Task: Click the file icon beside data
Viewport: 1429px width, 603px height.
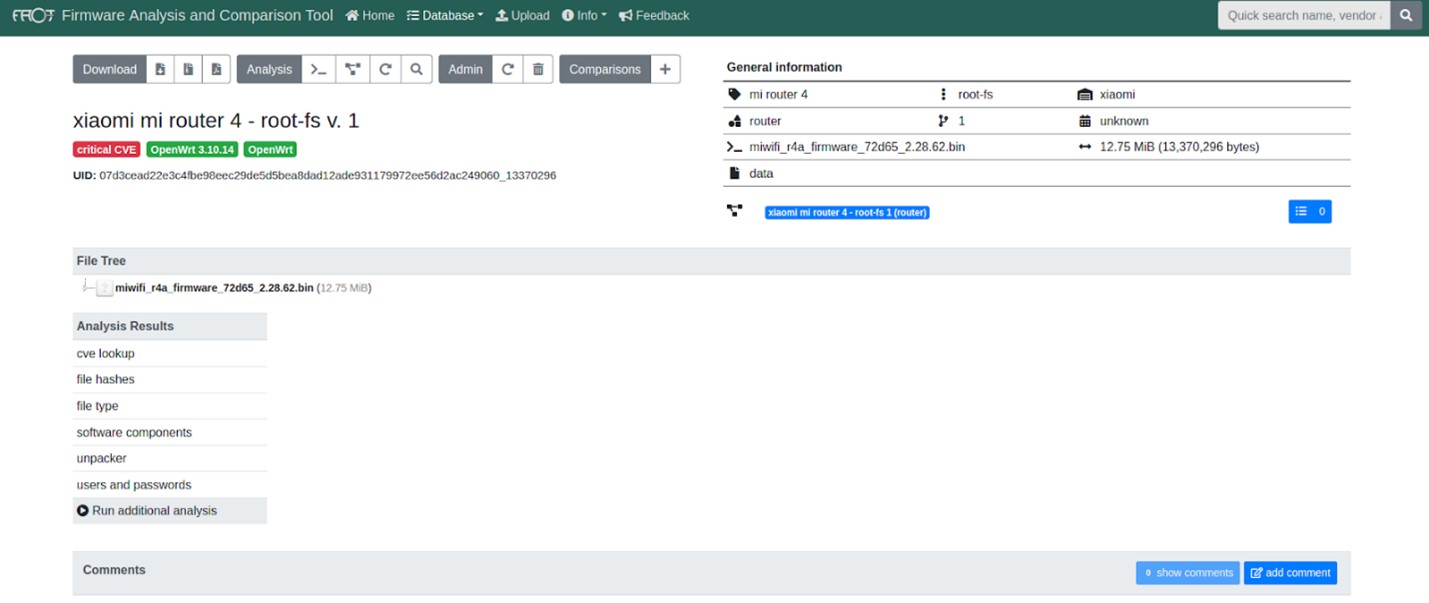Action: coord(735,173)
